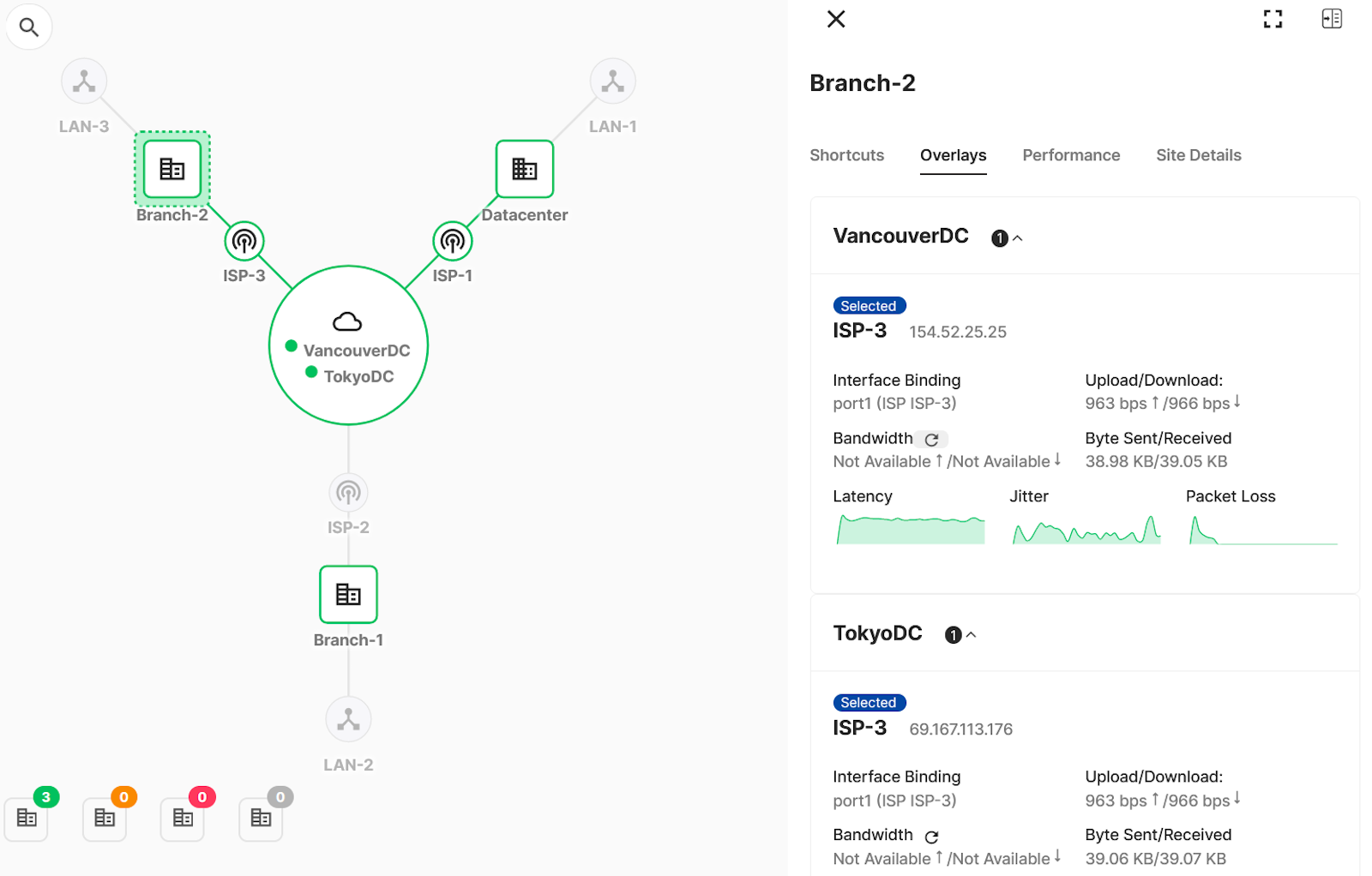Screen dimensions: 1372x876
Task: Select the Branch-2 site icon on the map
Action: point(171,169)
